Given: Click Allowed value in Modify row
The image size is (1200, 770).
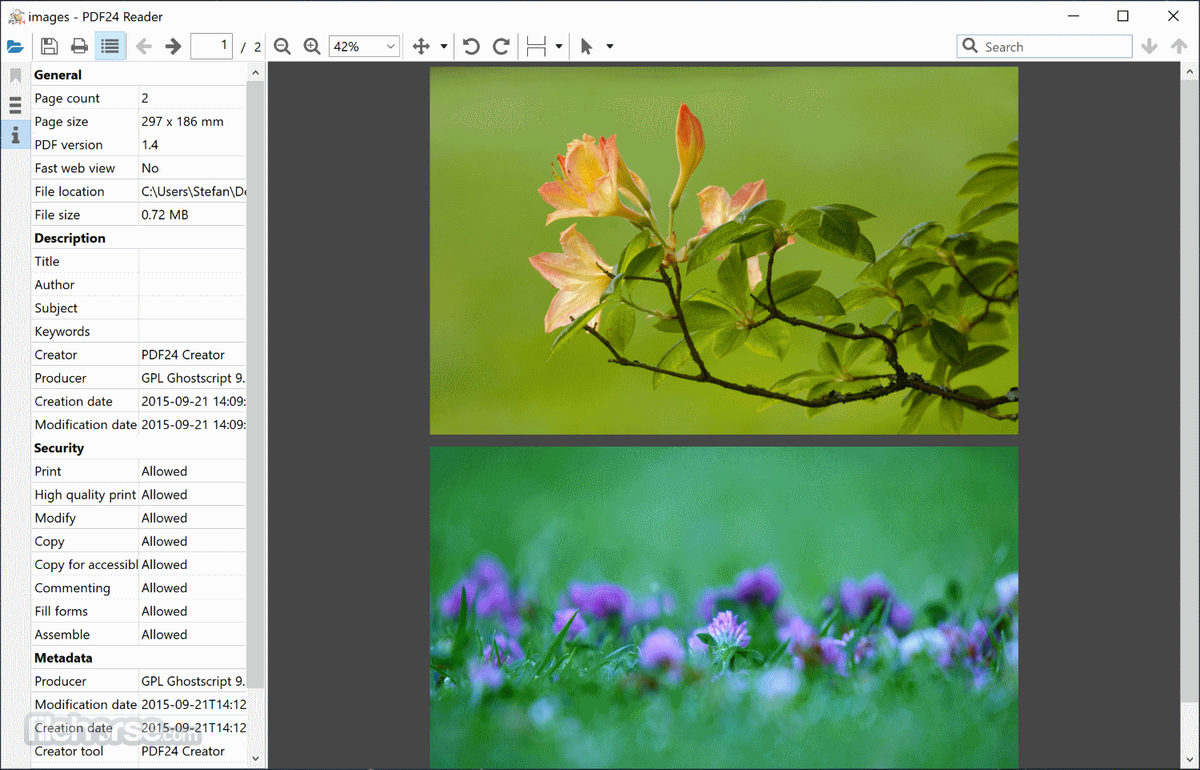Looking at the screenshot, I should click(x=164, y=518).
